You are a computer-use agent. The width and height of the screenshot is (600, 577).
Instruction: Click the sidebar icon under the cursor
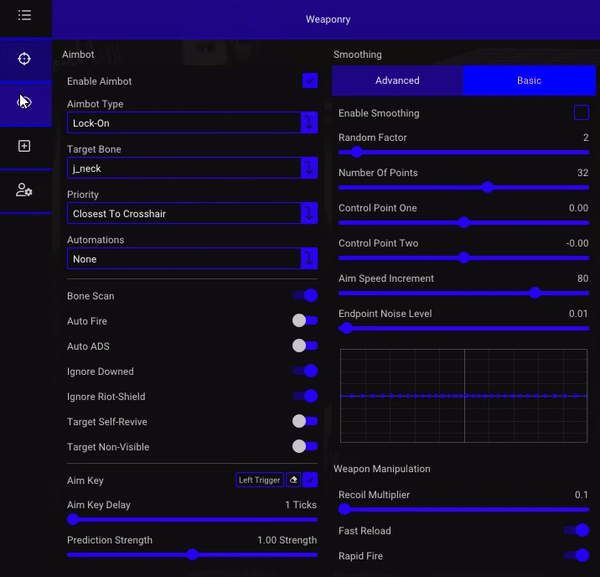click(24, 102)
